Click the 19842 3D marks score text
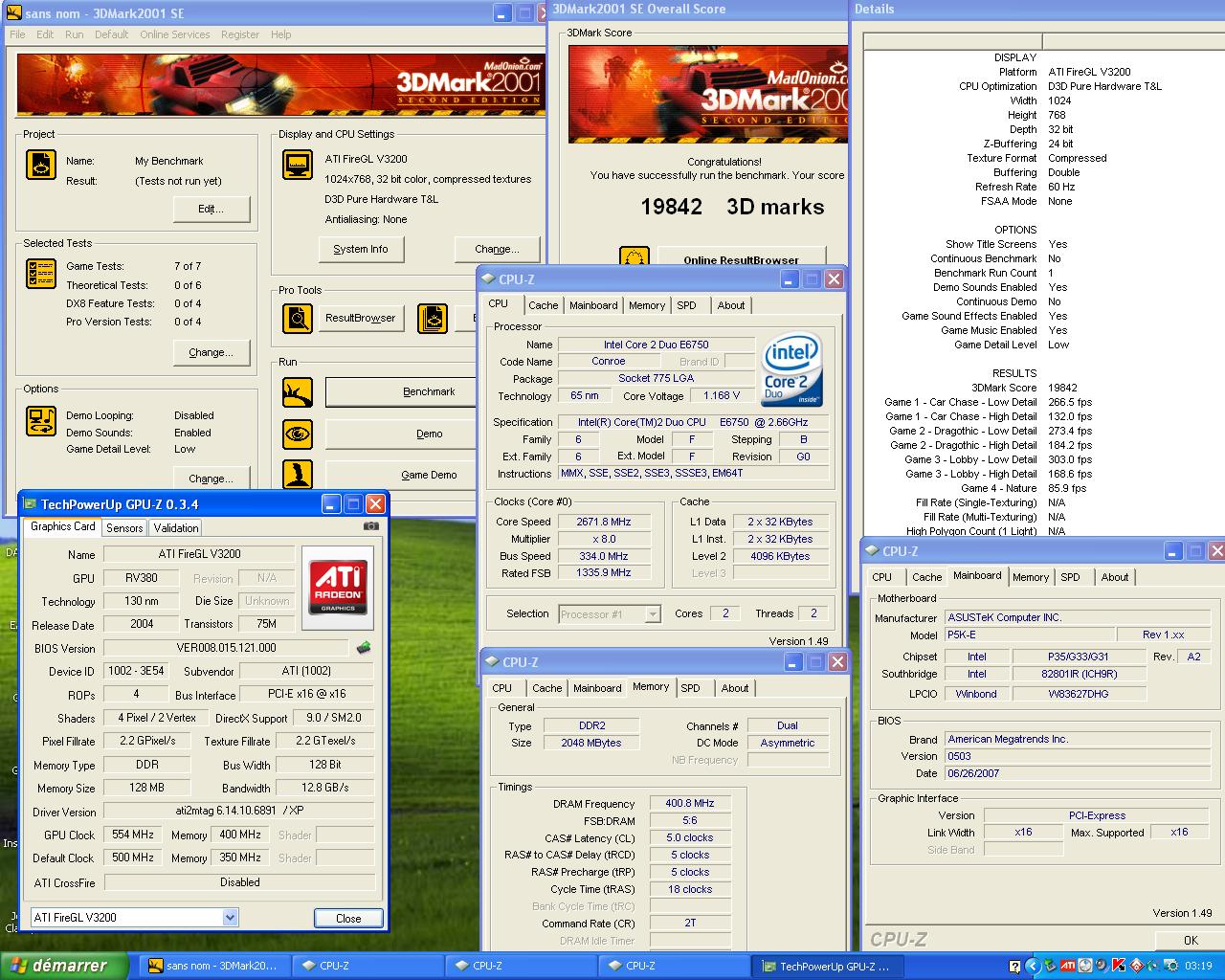Image resolution: width=1225 pixels, height=980 pixels. (x=732, y=207)
